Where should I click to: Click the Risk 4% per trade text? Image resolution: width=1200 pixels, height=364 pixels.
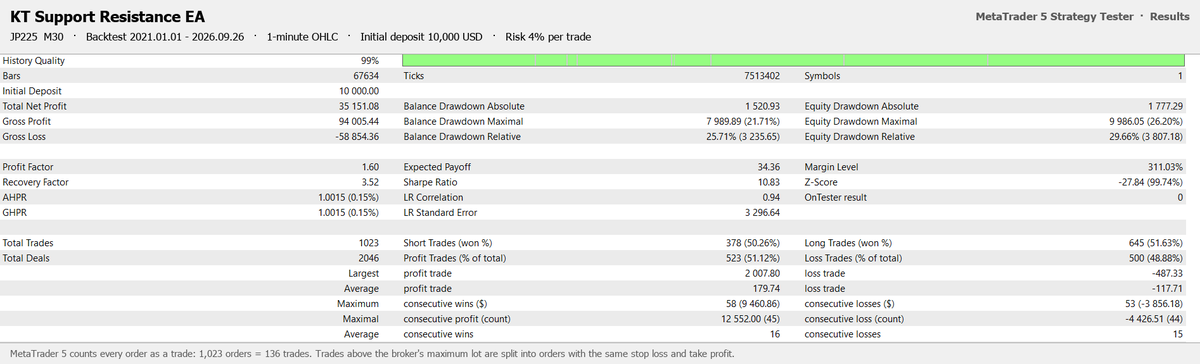coord(548,37)
